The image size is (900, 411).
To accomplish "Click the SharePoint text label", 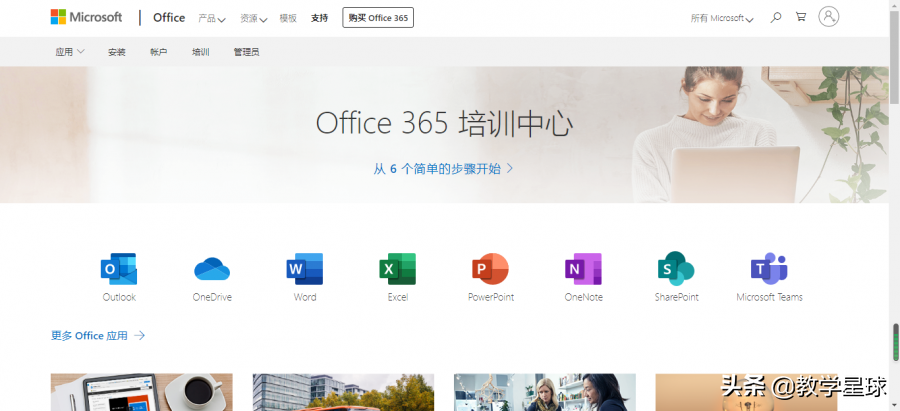I will (677, 297).
